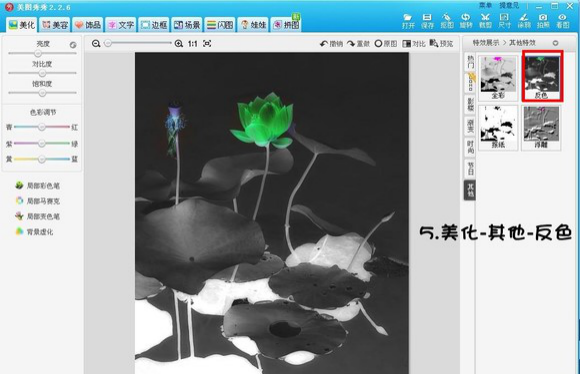Select the 涂鸦 (Doodle) tool
The width and height of the screenshot is (581, 375).
[524, 21]
